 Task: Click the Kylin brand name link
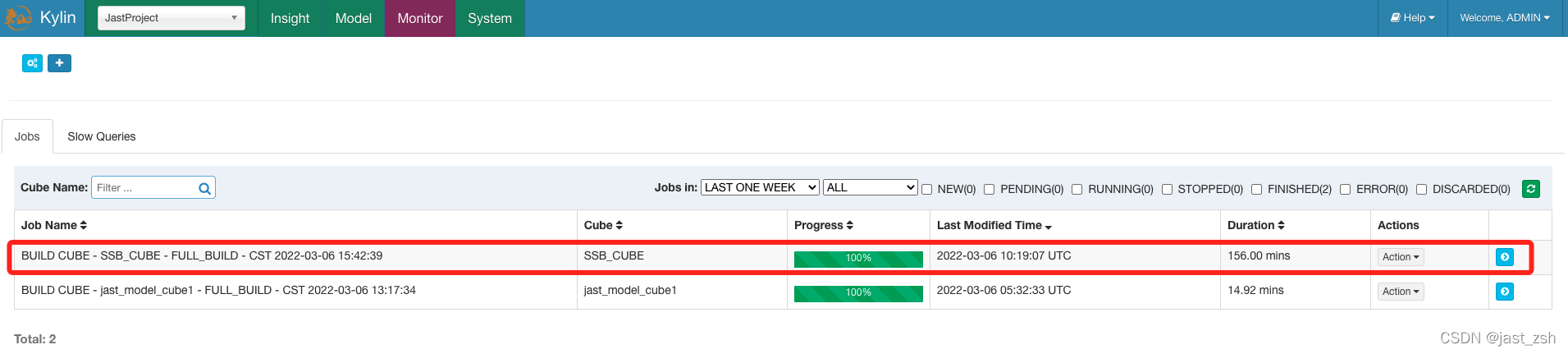point(57,17)
